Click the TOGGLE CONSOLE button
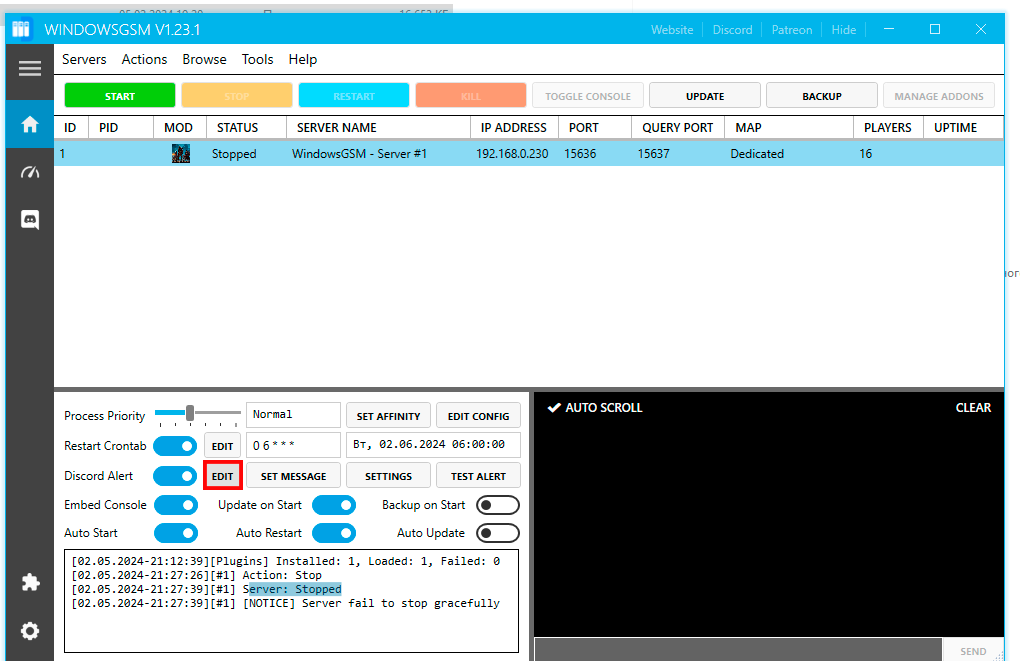This screenshot has height=661, width=1020. pyautogui.click(x=588, y=96)
